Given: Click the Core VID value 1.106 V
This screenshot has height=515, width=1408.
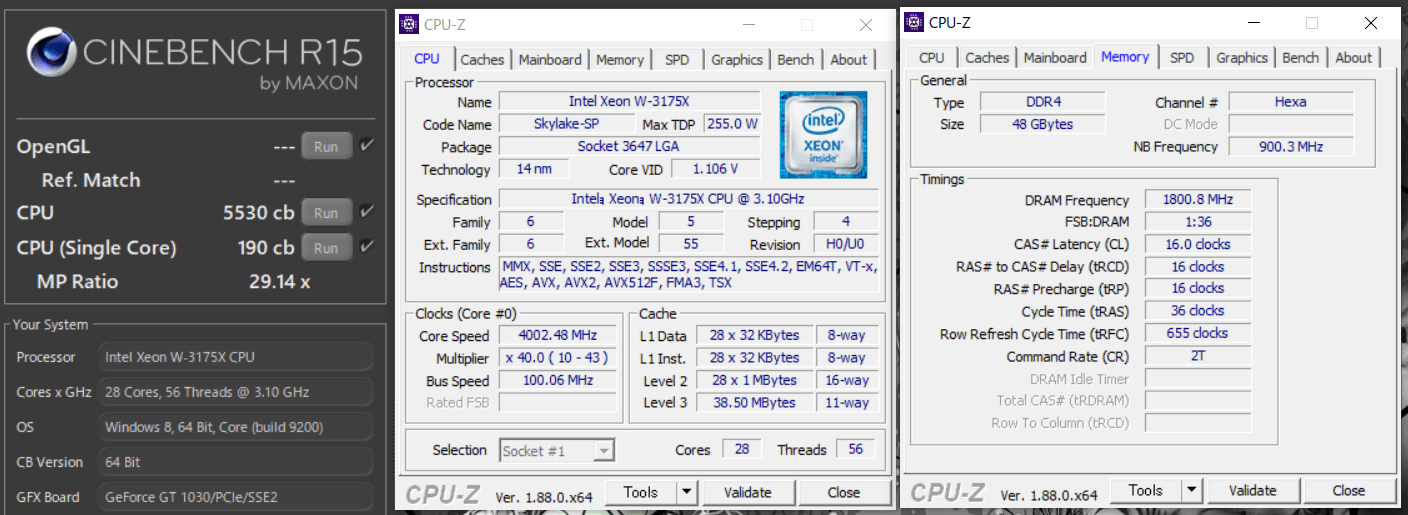Looking at the screenshot, I should click(x=715, y=169).
